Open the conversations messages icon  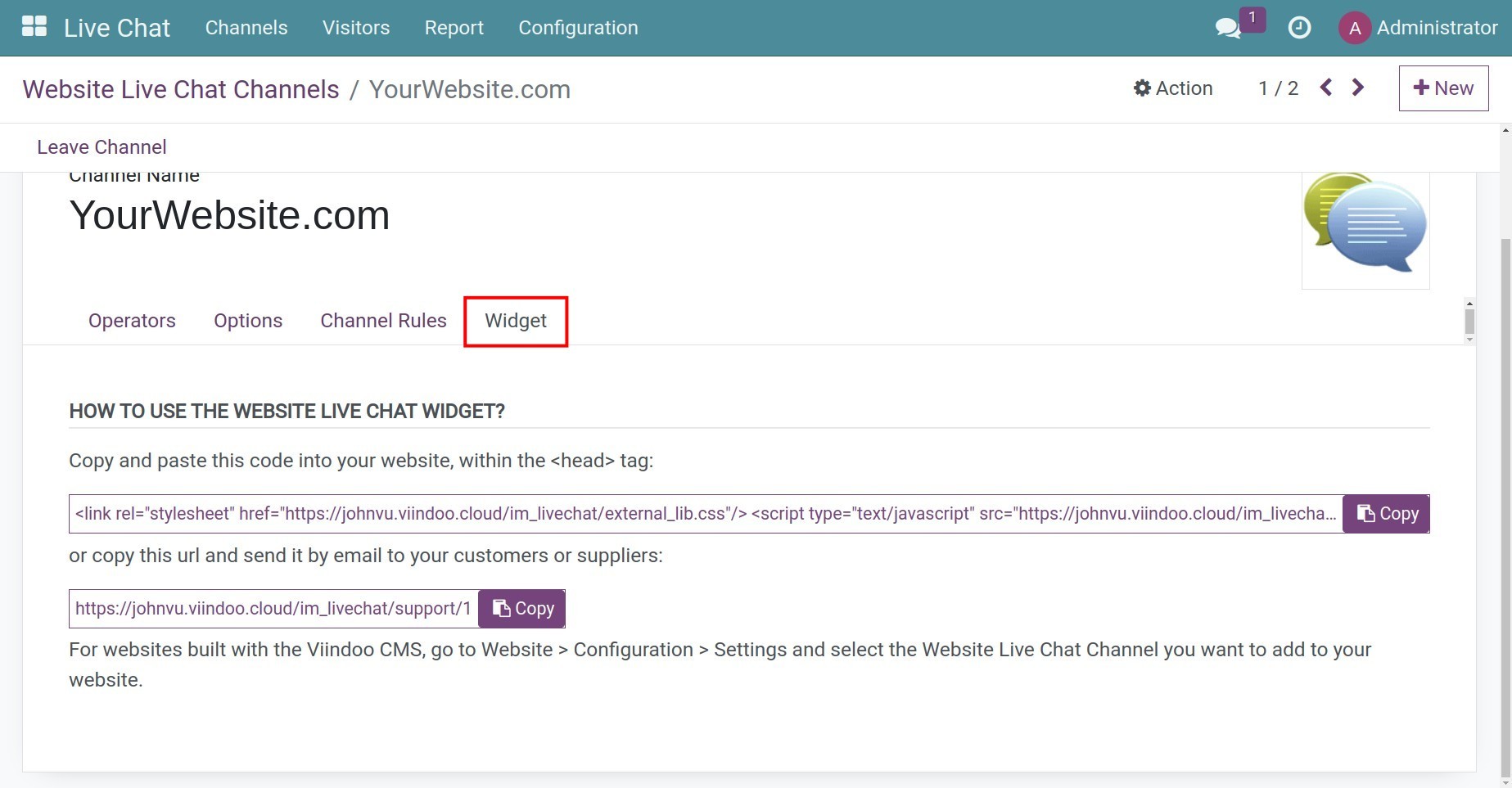[1228, 28]
